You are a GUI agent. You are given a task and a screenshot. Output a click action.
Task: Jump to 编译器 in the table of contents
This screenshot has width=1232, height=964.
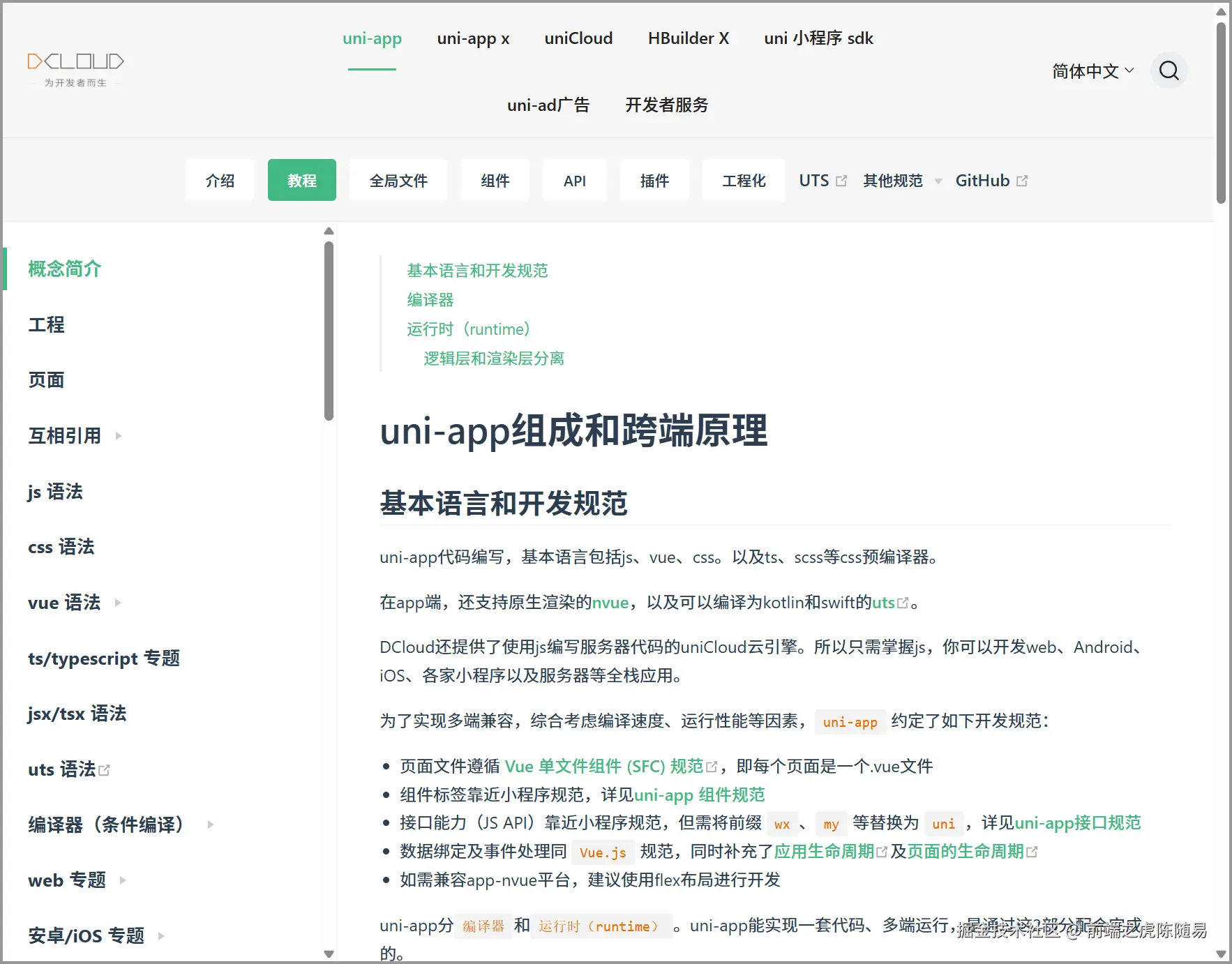[430, 300]
